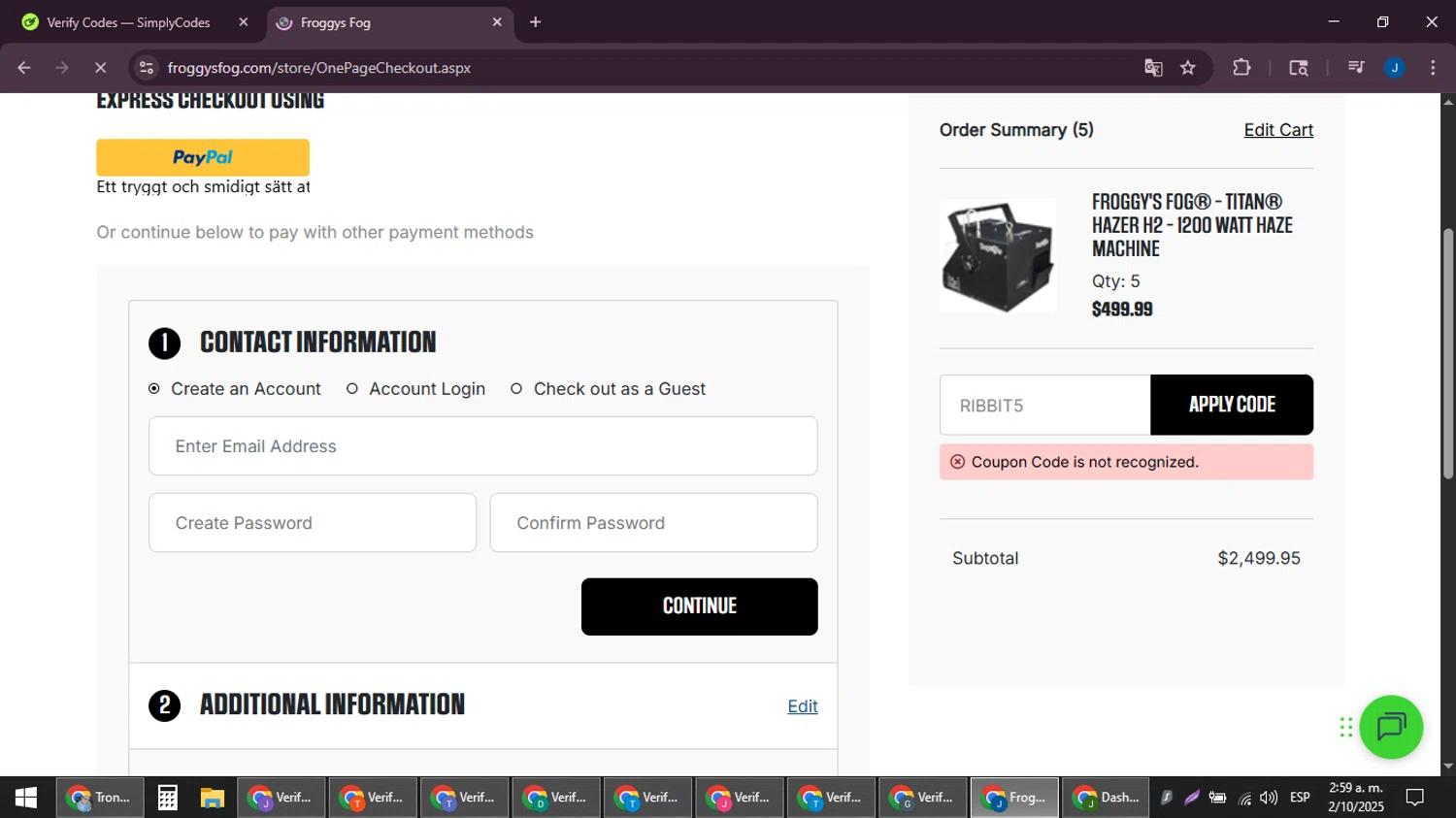
Task: Open Google Translate icon in address bar
Action: tap(1153, 68)
